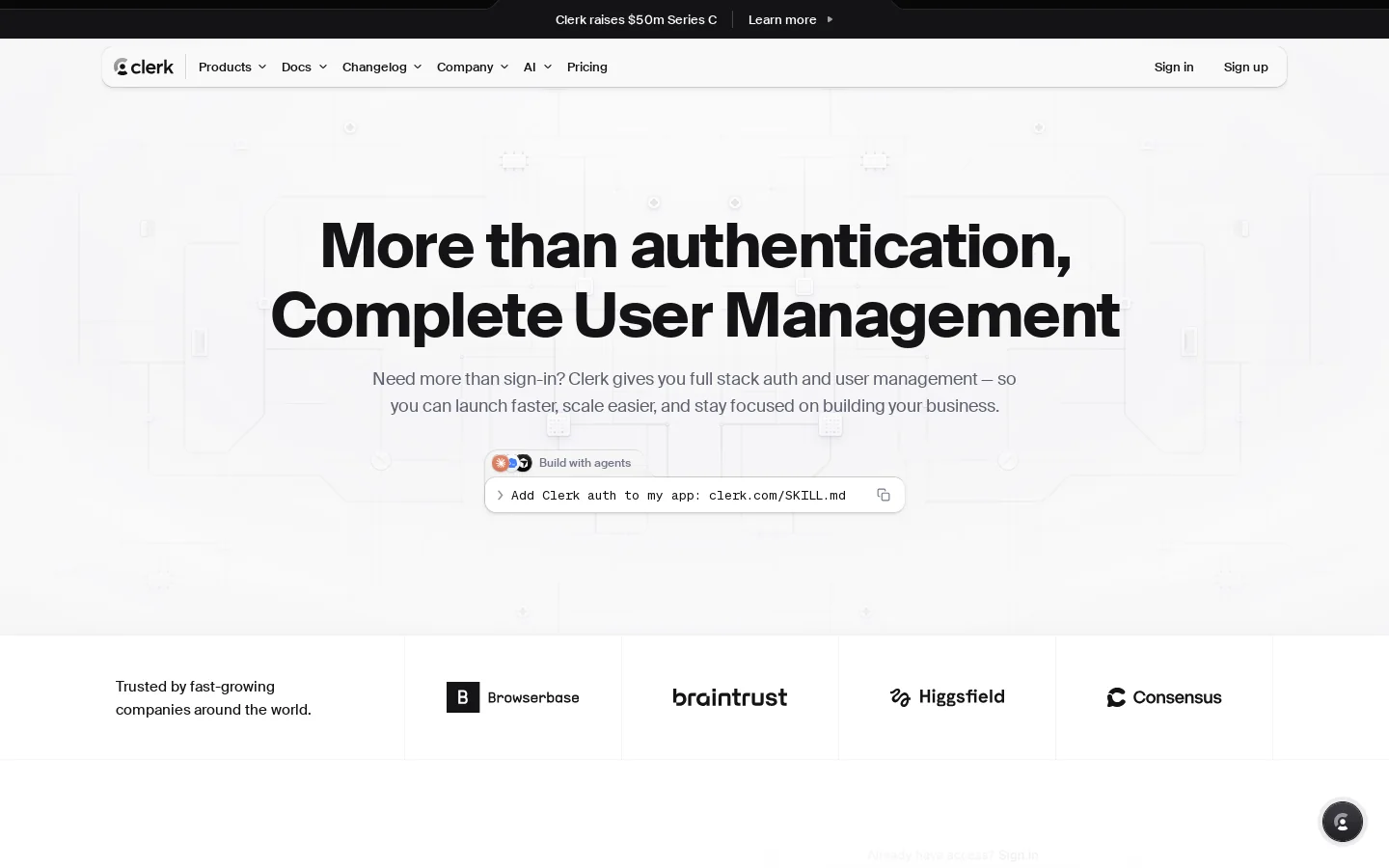
Task: View the Higgsfield customer logo
Action: pyautogui.click(x=947, y=697)
